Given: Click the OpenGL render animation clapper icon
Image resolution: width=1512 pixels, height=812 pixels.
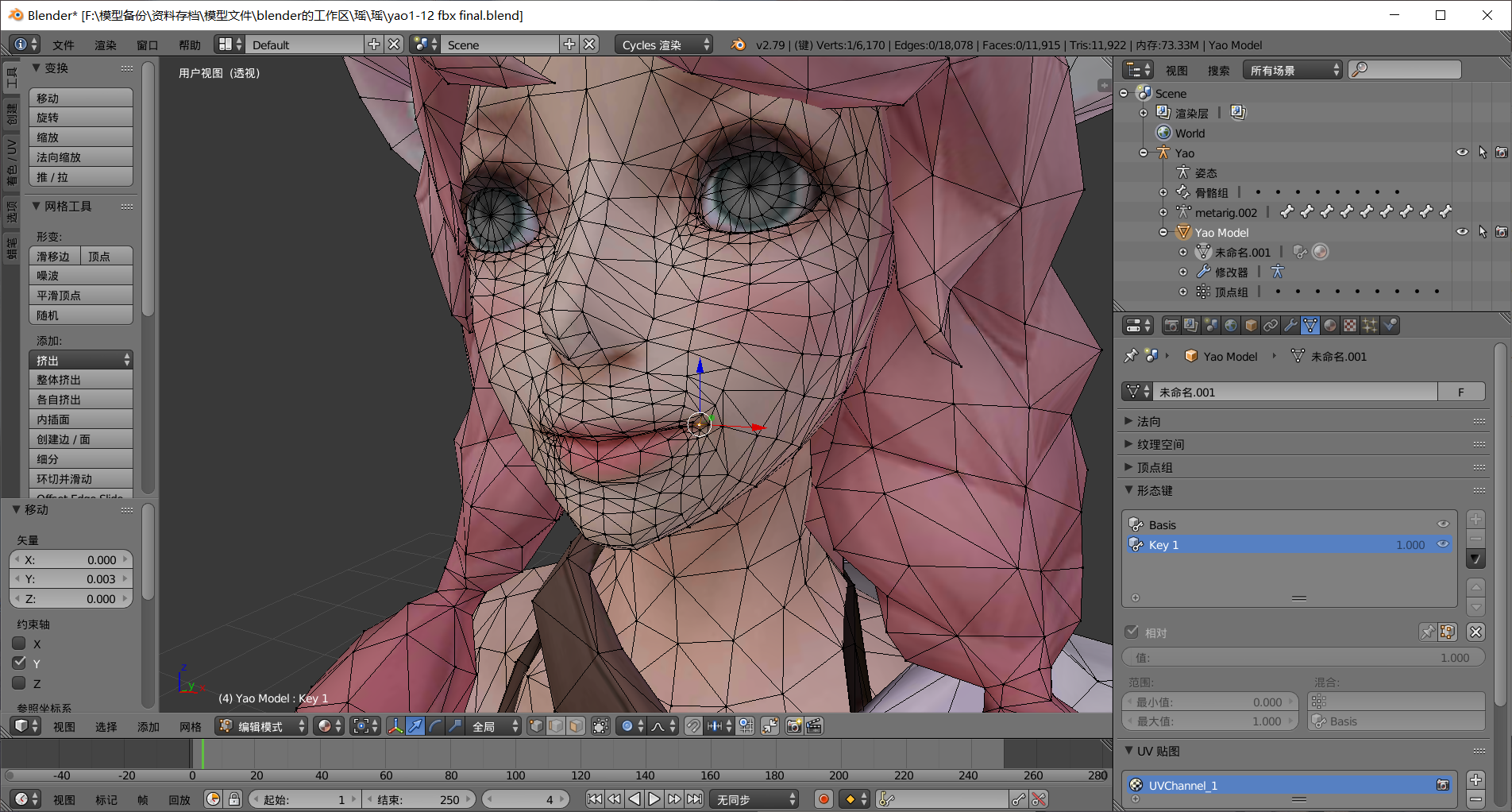Looking at the screenshot, I should [814, 726].
